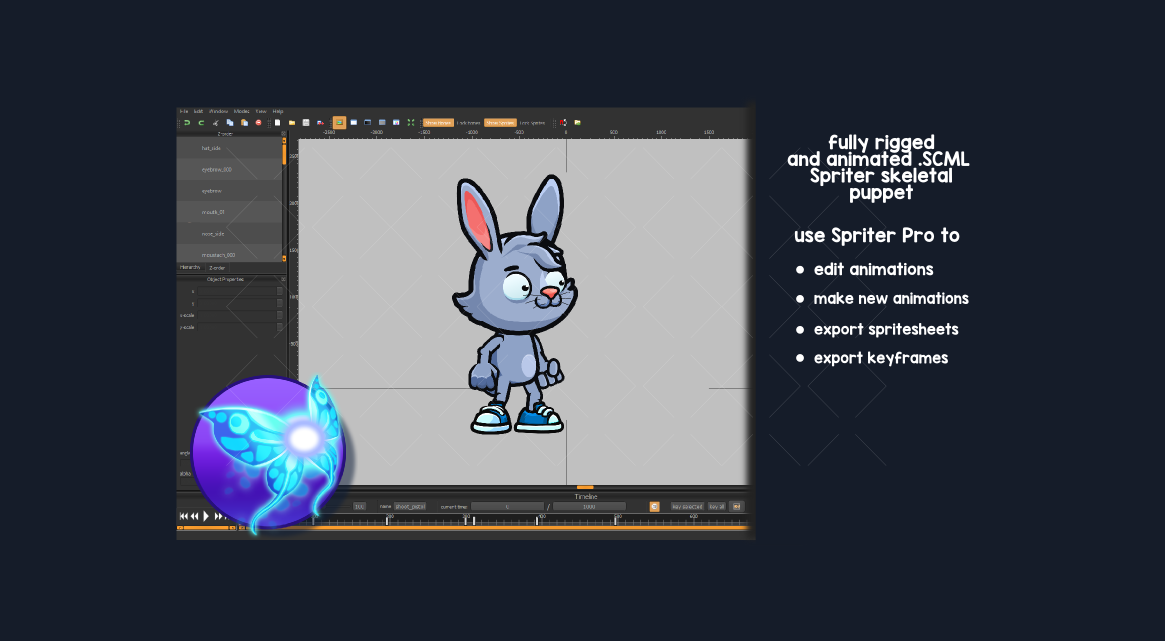Click the red Delete circle icon

coord(259,123)
